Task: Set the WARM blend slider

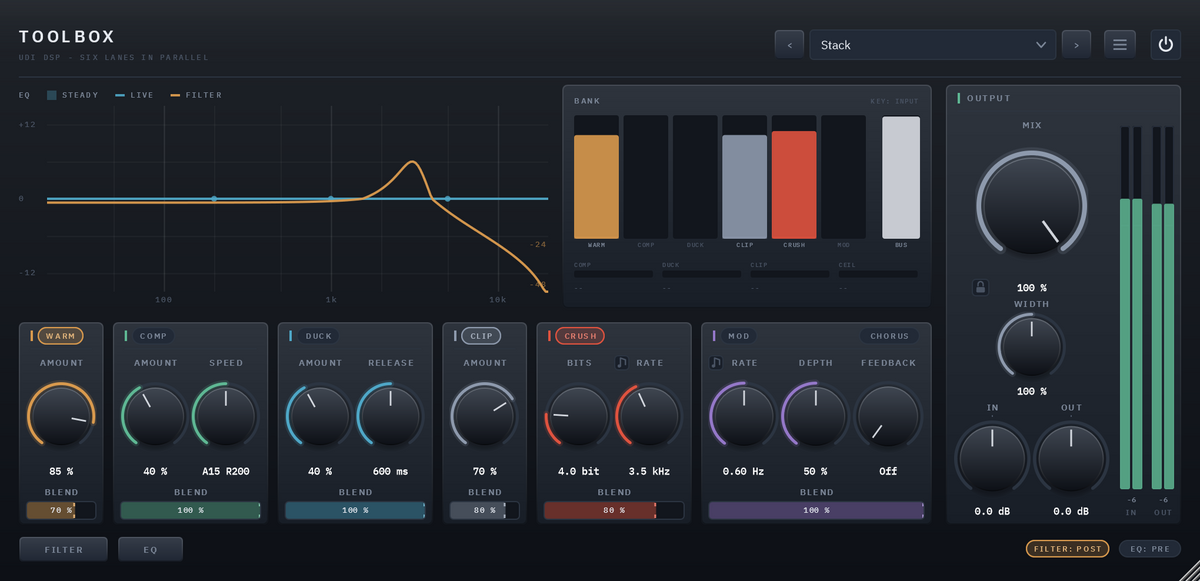Action: click(61, 510)
